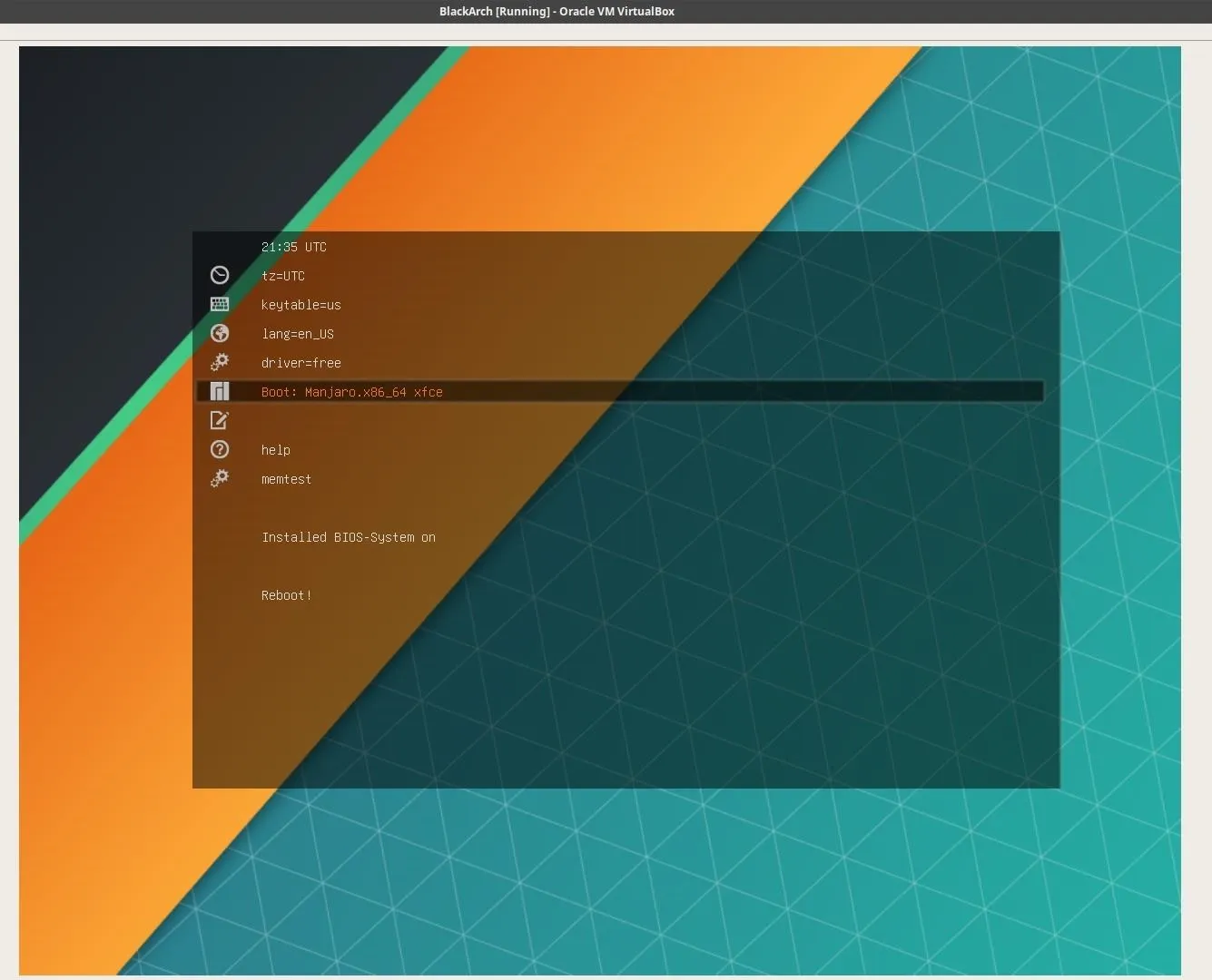Select the keytable=us keyboard entry
This screenshot has height=980, width=1212.
tap(301, 305)
